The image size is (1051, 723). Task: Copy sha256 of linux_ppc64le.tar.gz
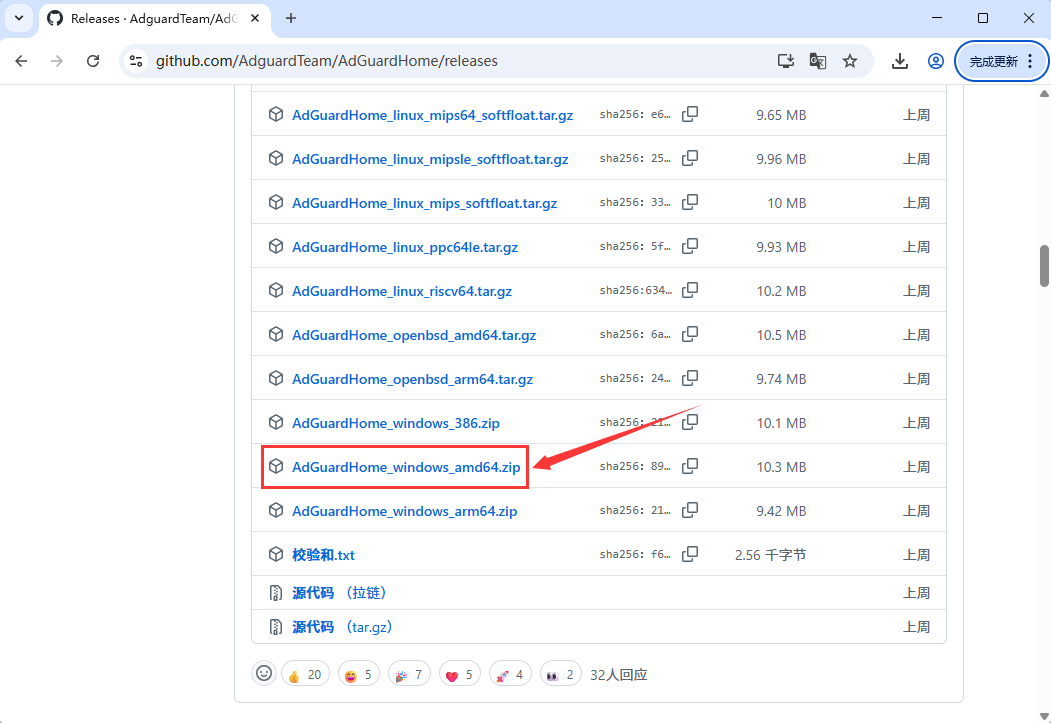690,247
